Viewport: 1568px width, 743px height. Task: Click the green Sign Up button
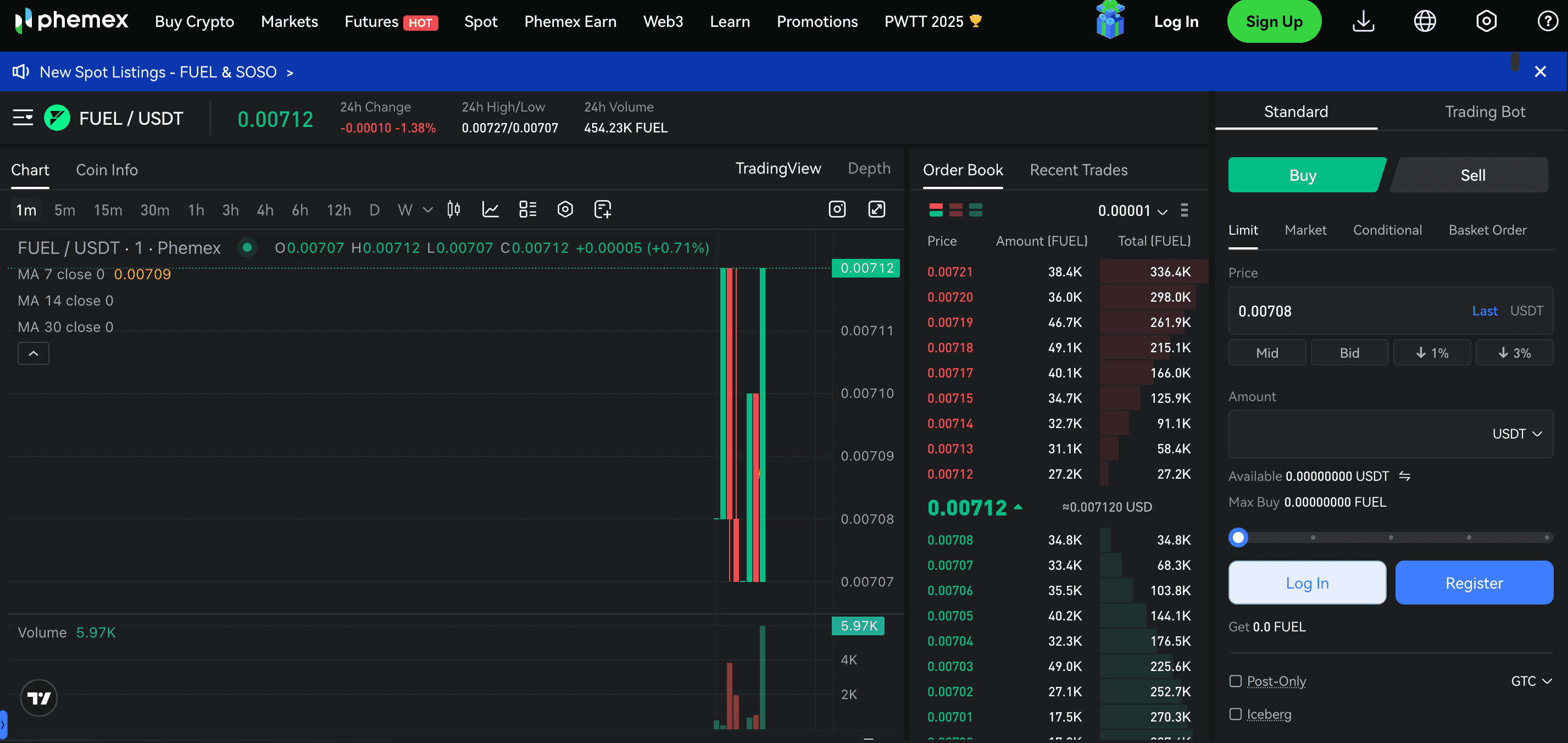1274,21
